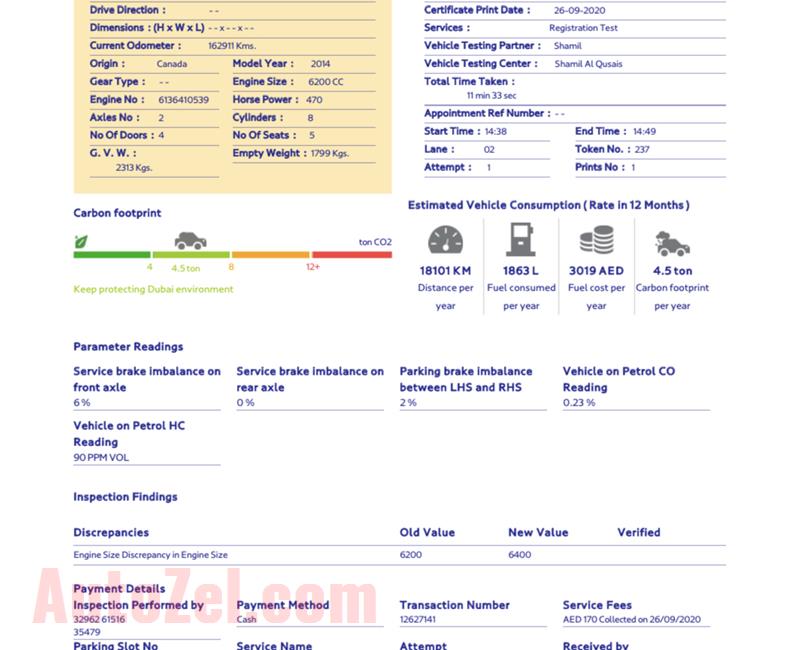Click the green leaf icon under Carbon footprint
Image resolution: width=800 pixels, height=650 pixels.
[x=81, y=241]
